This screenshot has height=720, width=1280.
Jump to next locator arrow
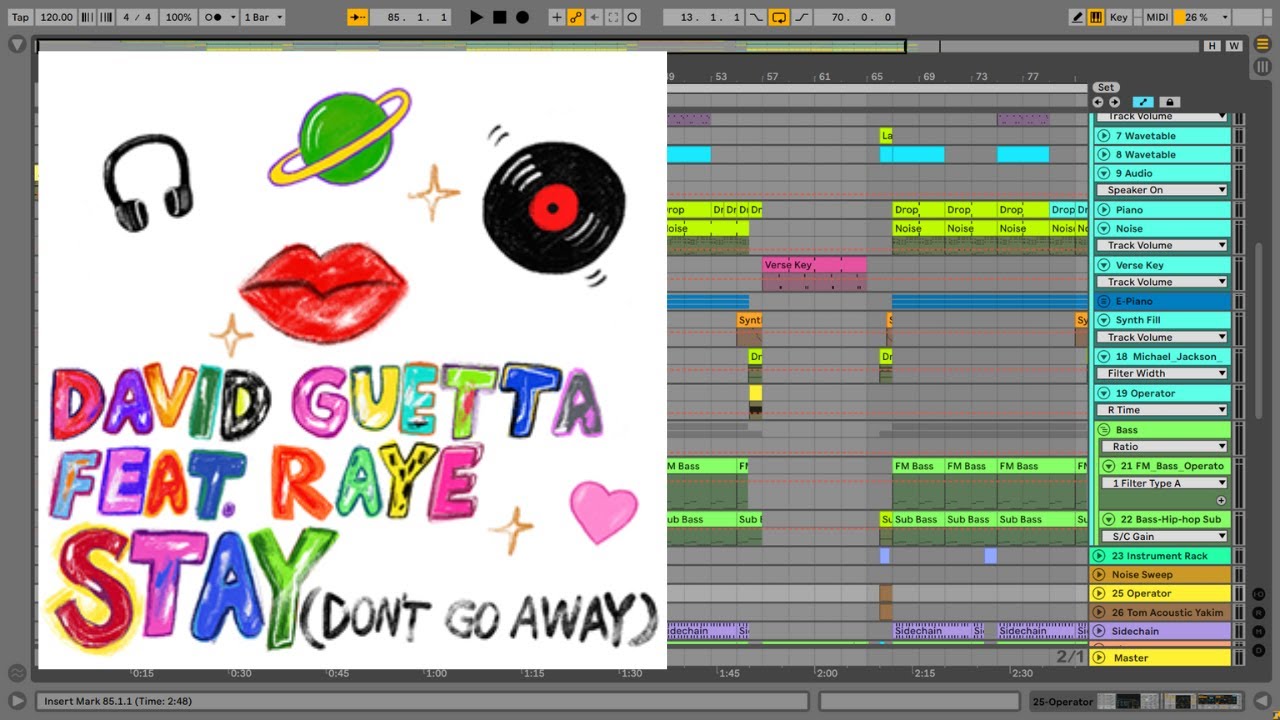click(1114, 102)
